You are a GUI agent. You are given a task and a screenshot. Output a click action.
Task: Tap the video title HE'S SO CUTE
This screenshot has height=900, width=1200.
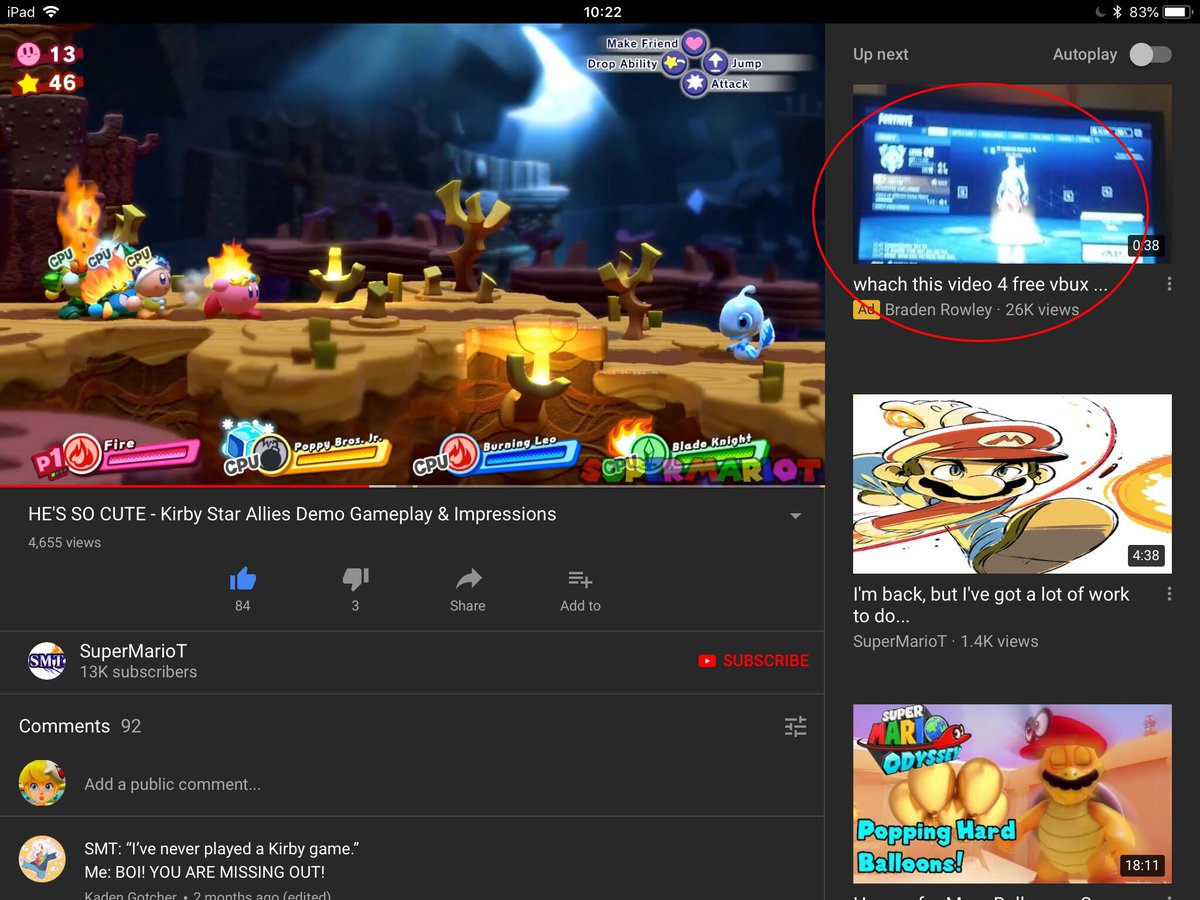tap(292, 515)
